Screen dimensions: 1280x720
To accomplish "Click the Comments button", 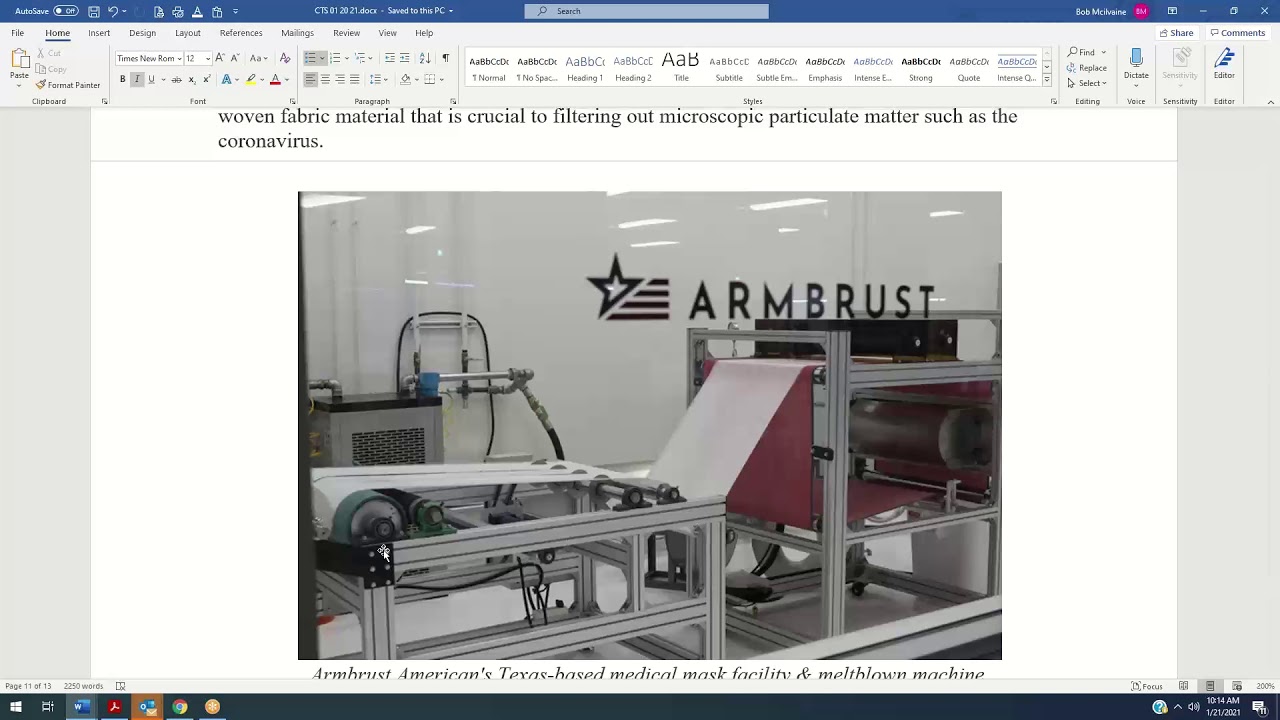I will tap(1238, 33).
